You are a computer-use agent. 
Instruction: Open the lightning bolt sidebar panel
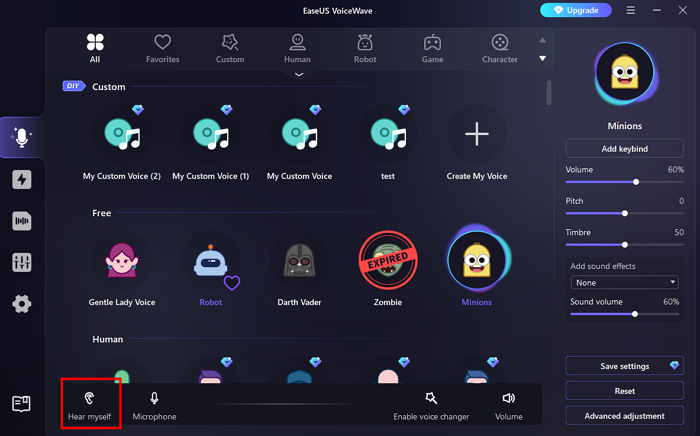click(21, 180)
